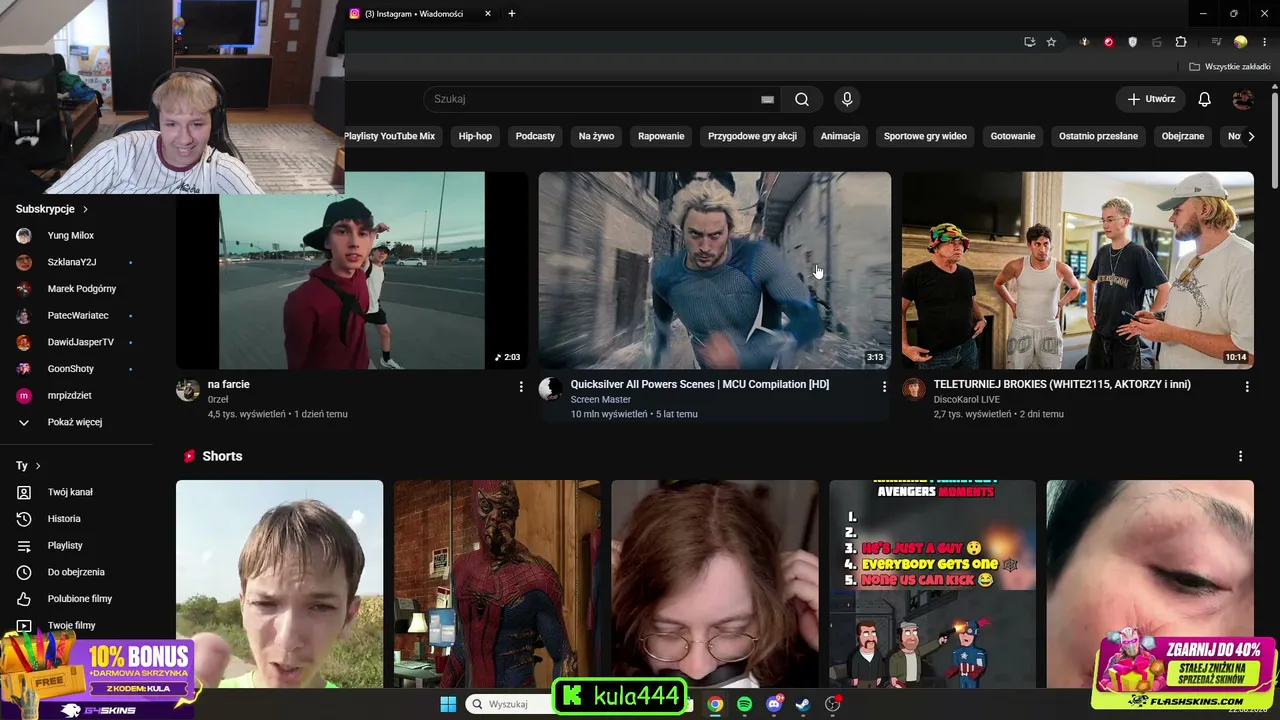Open the 'Wszystkie zakładki' bookmarks folder
The image size is (1280, 720).
1229,67
